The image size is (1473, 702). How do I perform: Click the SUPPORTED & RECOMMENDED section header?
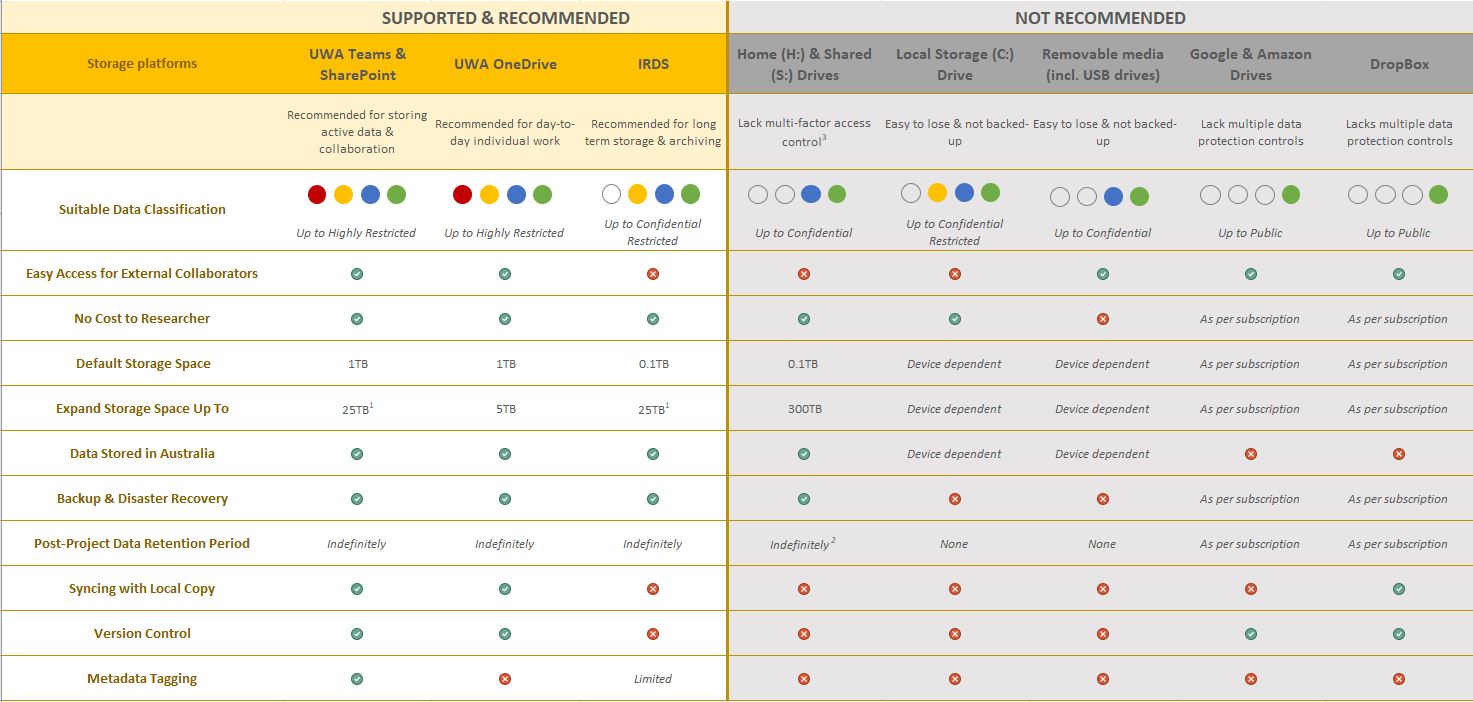point(505,18)
